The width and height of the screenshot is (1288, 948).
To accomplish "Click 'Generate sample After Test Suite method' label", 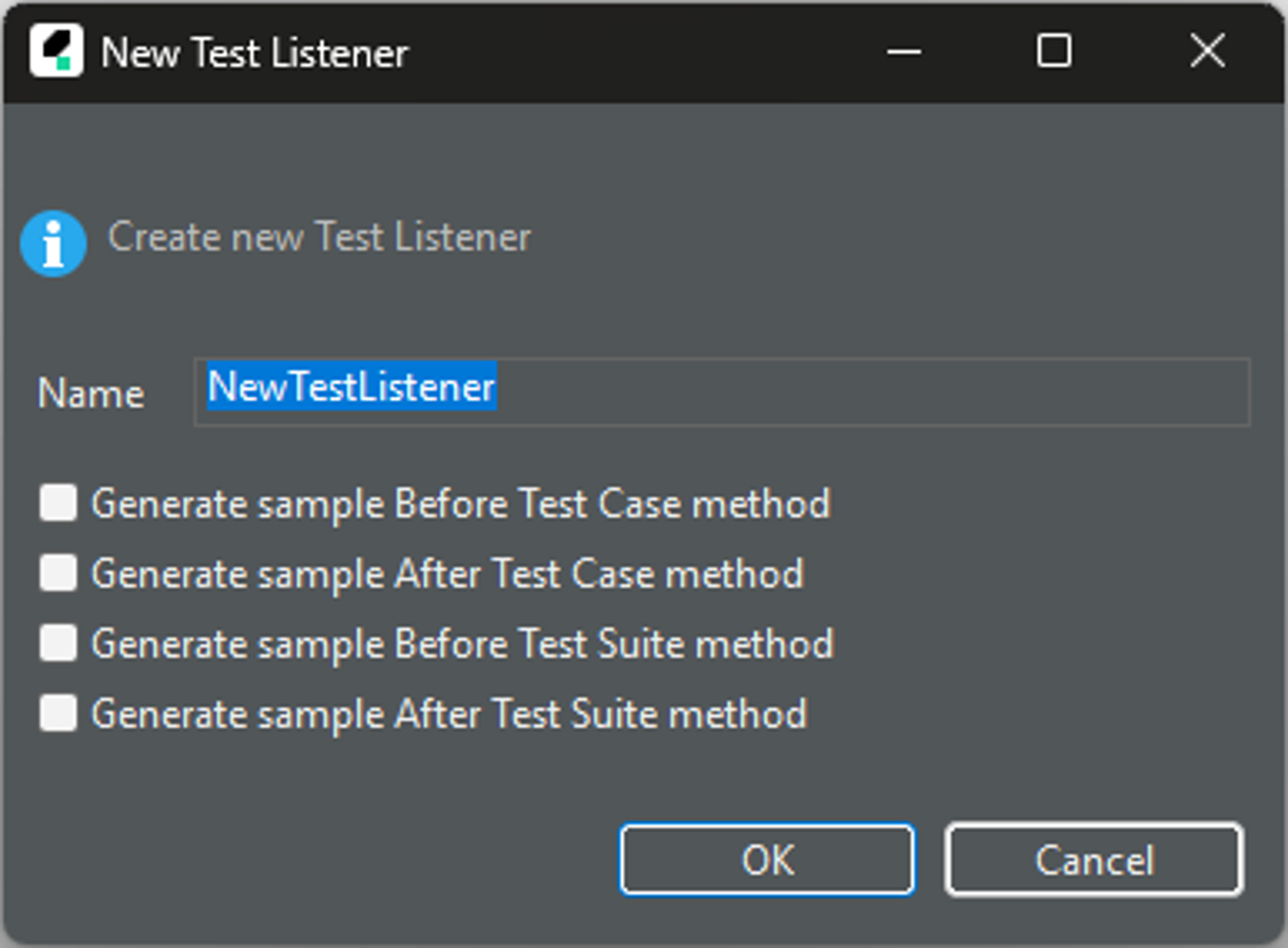I will 449,714.
